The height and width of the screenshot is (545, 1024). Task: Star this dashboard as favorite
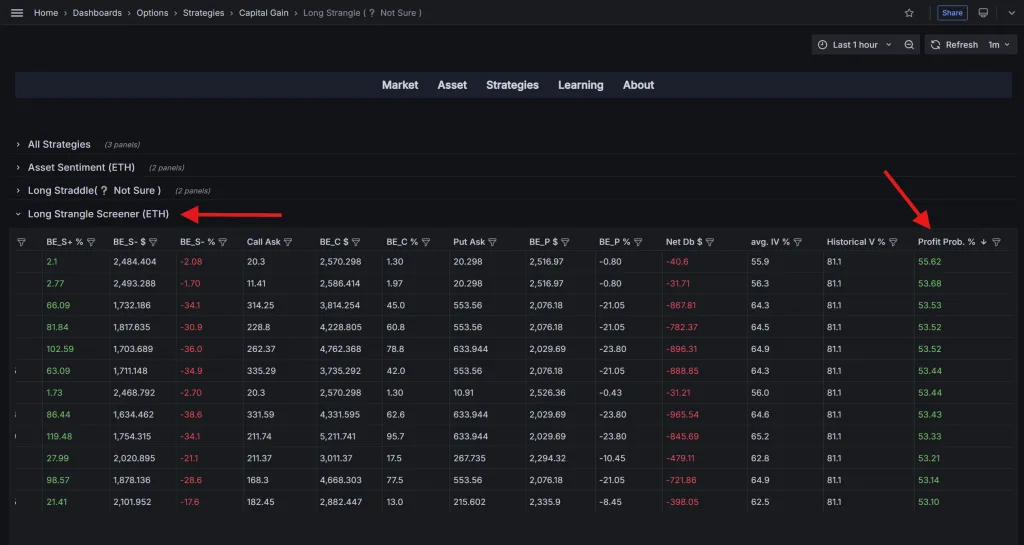909,13
